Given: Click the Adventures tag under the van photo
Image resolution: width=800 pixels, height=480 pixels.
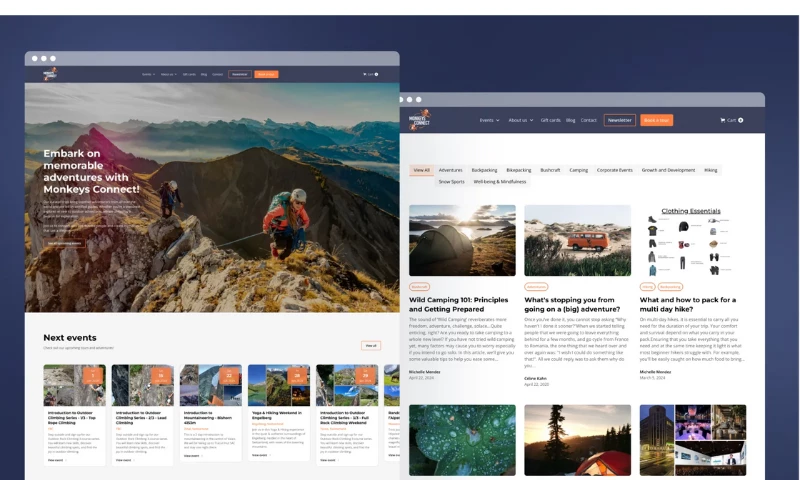Looking at the screenshot, I should coord(536,287).
